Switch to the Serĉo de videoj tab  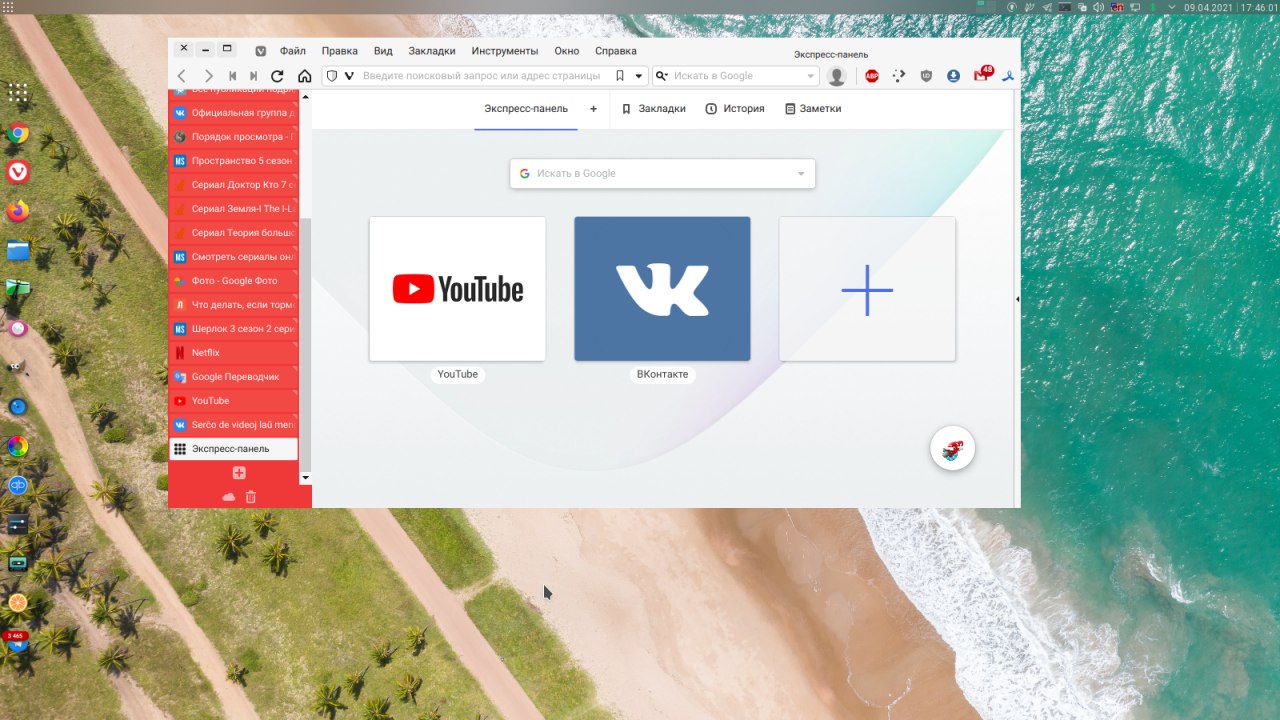[234, 425]
